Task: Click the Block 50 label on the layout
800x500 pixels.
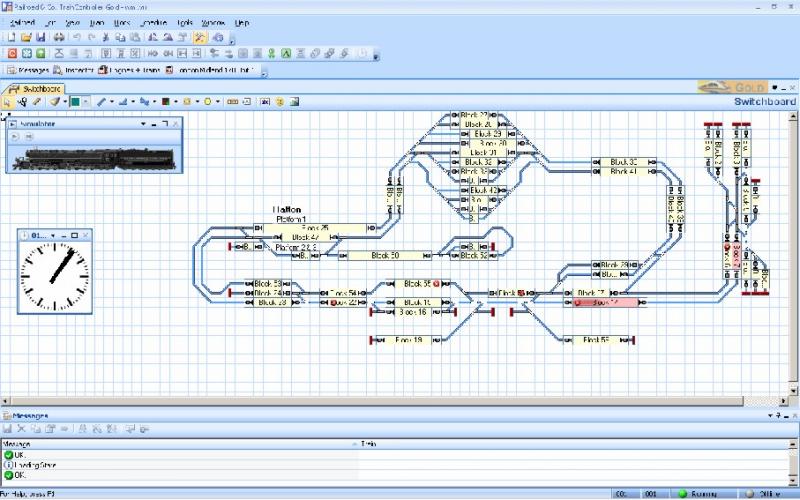Action: tap(386, 256)
